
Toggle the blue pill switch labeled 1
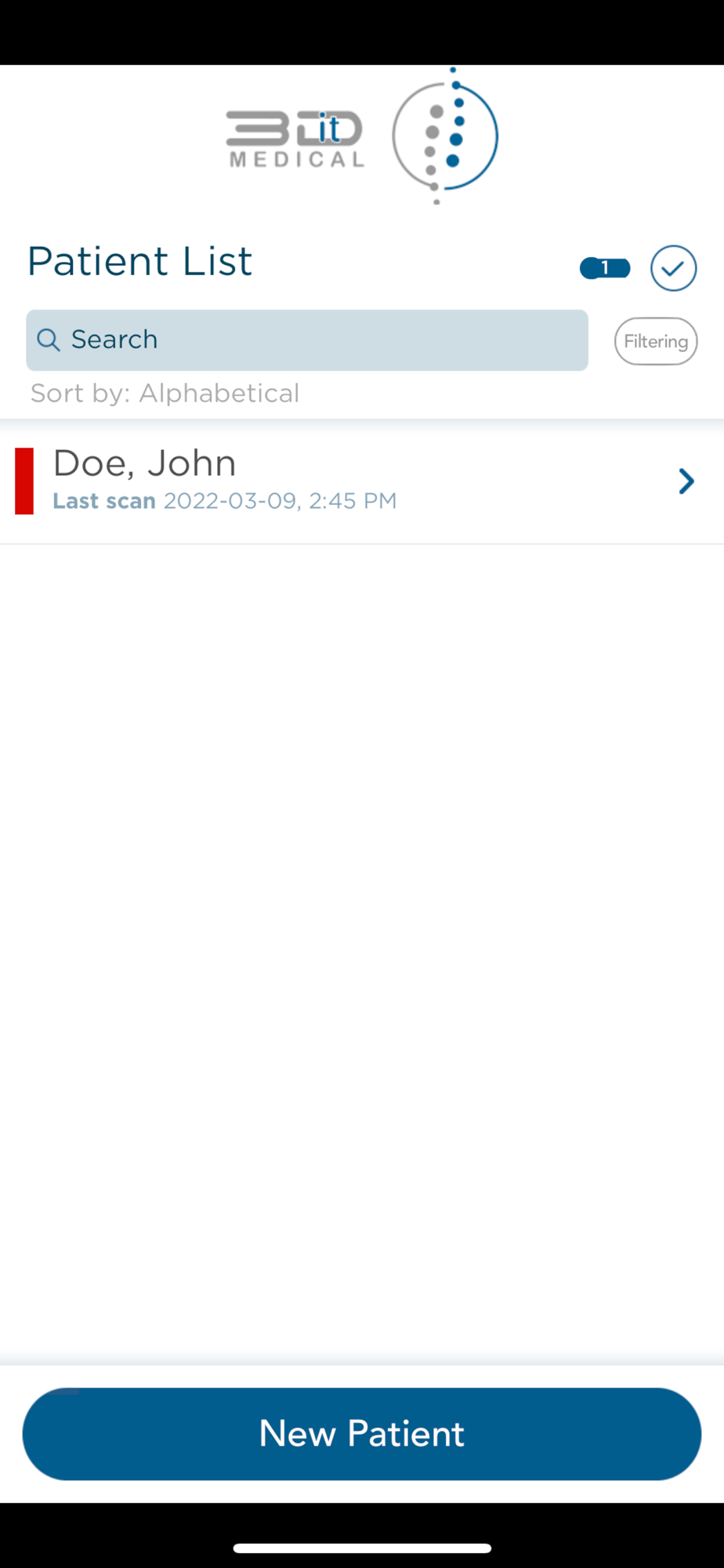coord(605,268)
